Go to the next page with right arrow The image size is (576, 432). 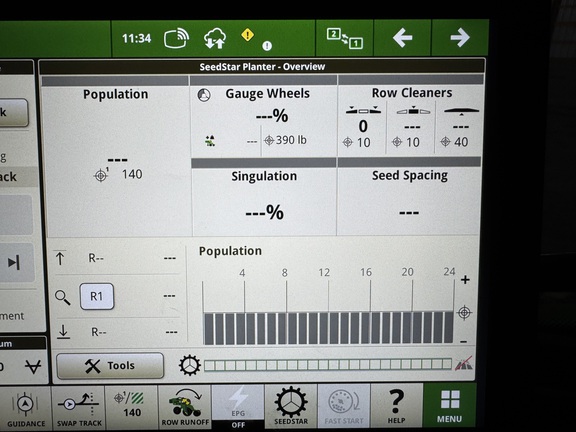click(x=460, y=38)
